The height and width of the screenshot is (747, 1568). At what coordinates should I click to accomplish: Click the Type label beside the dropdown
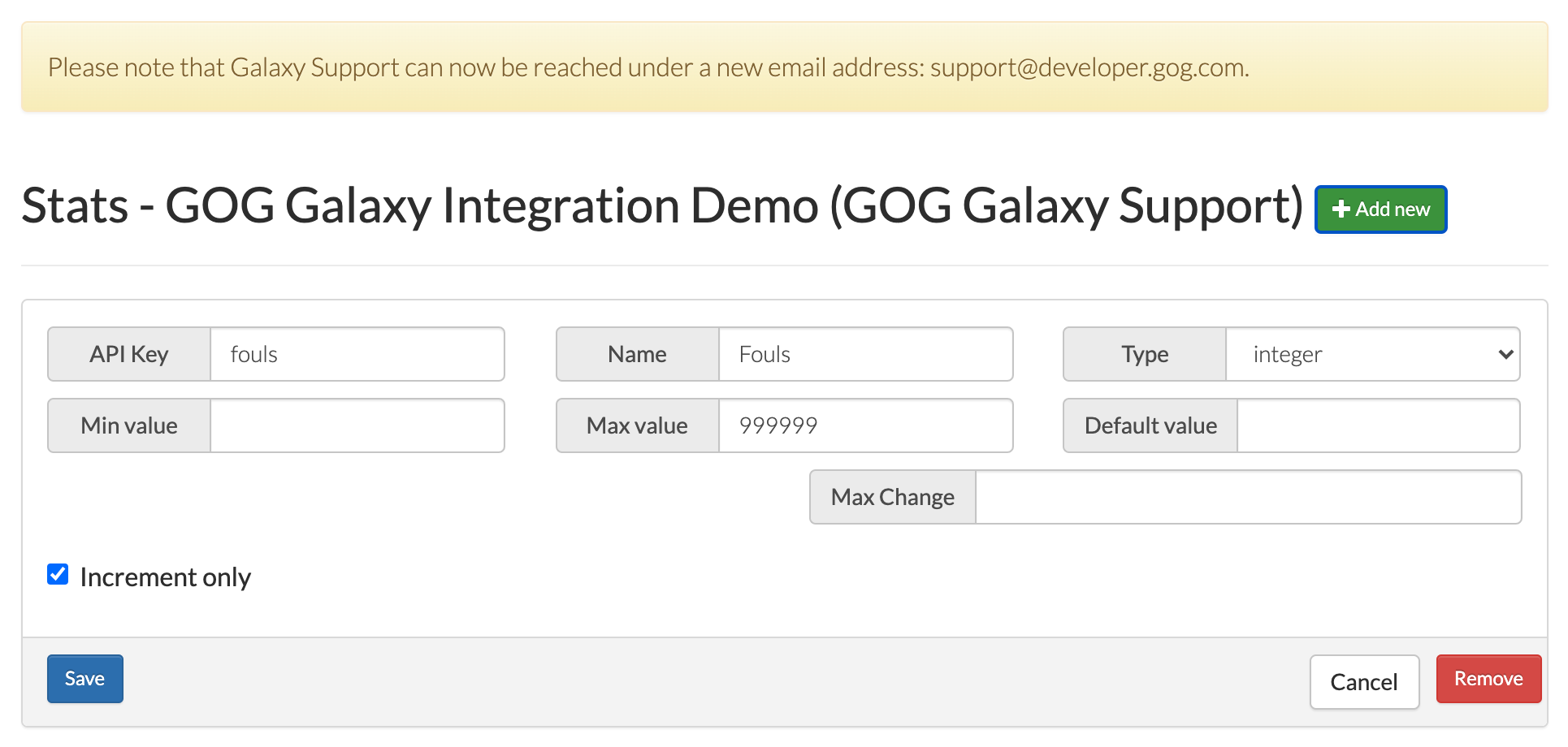[1145, 354]
